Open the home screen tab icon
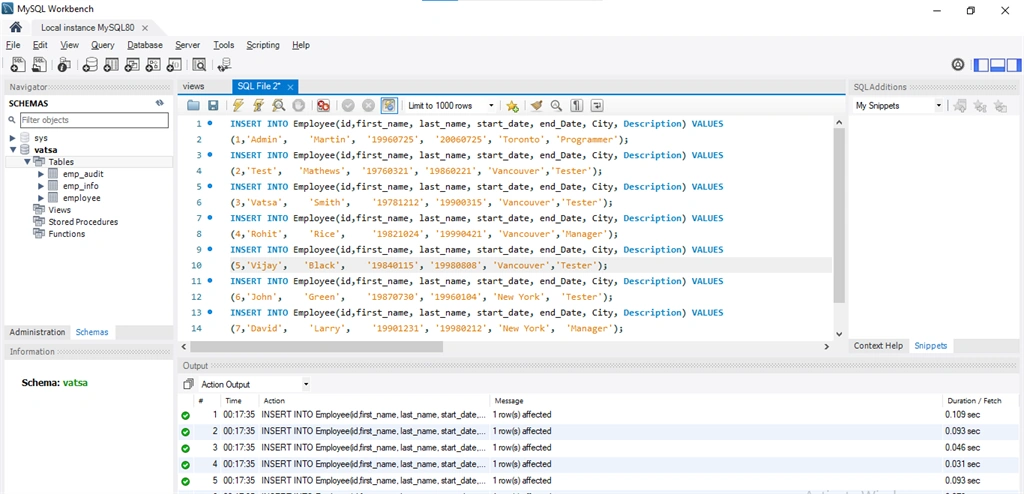Viewport: 1024px width, 494px height. [x=16, y=27]
